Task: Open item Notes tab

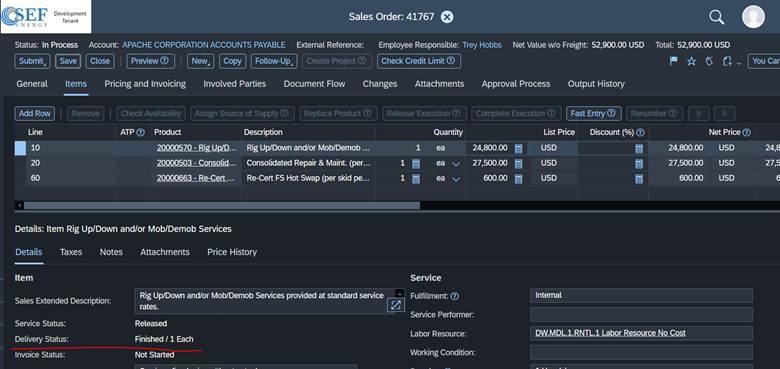Action: click(111, 252)
